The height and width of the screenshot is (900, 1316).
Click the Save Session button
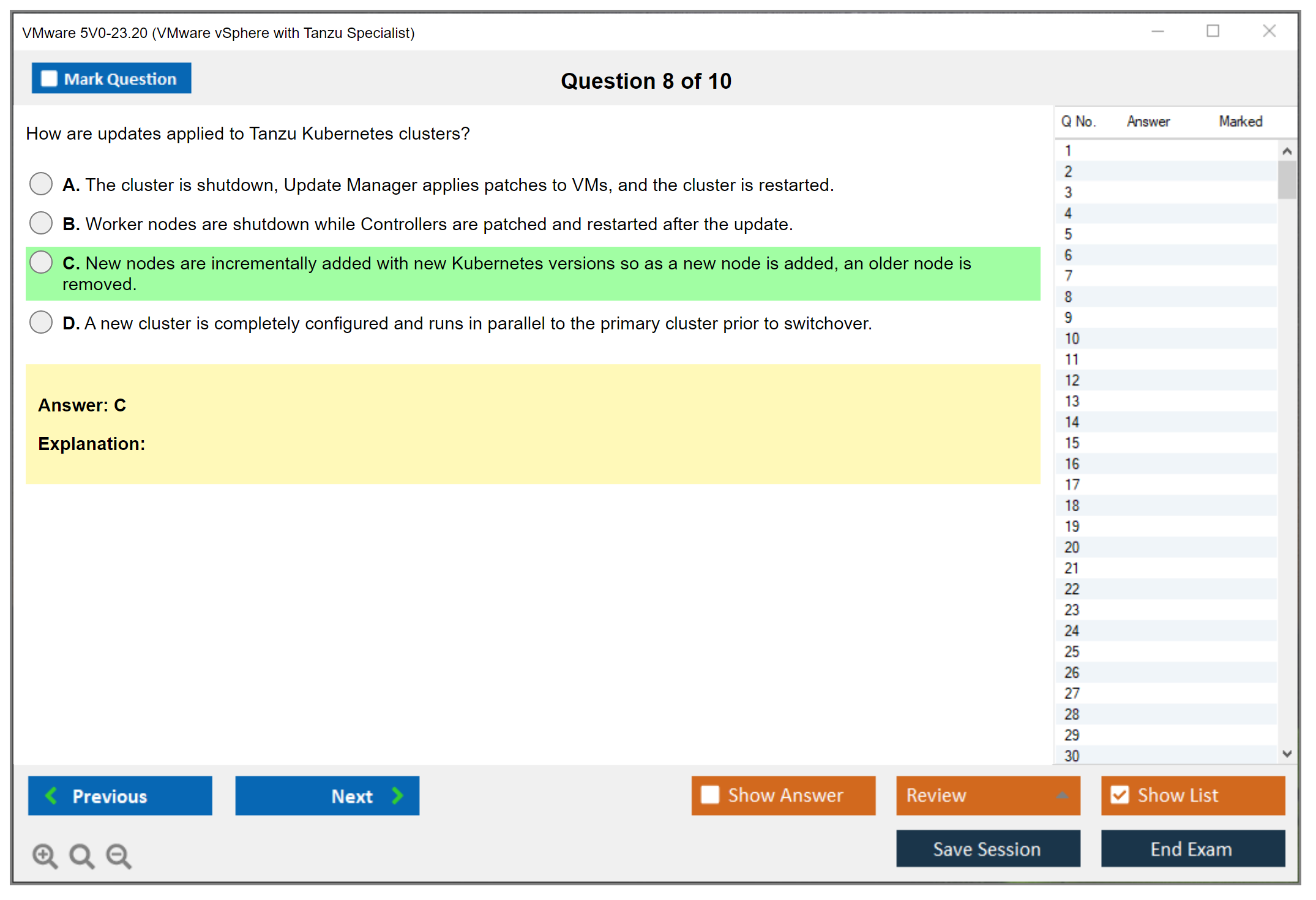coord(987,849)
